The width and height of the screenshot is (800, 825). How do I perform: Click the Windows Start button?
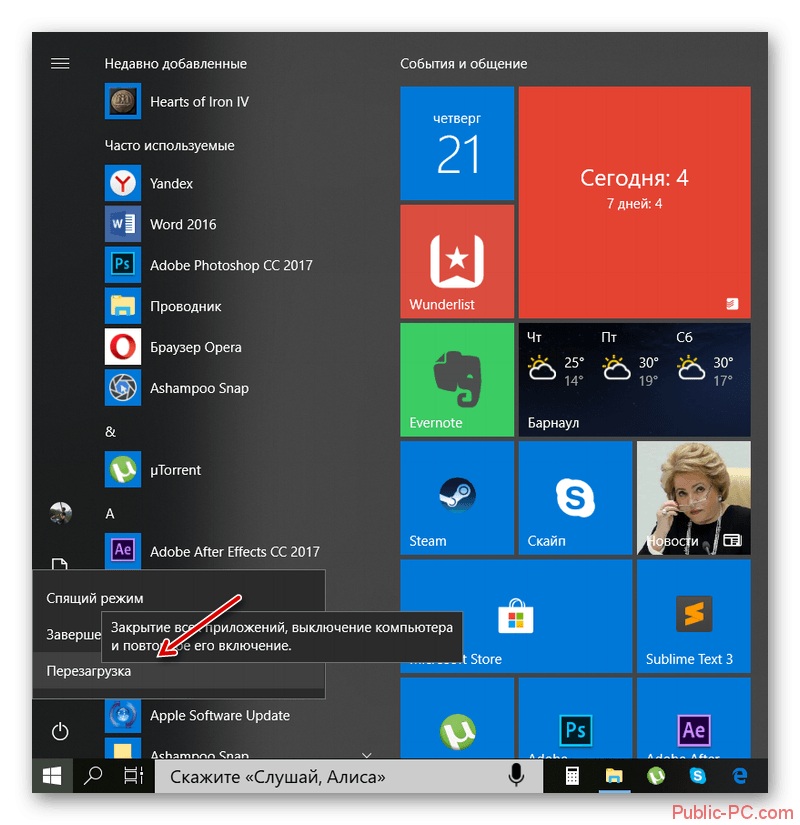tap(52, 776)
